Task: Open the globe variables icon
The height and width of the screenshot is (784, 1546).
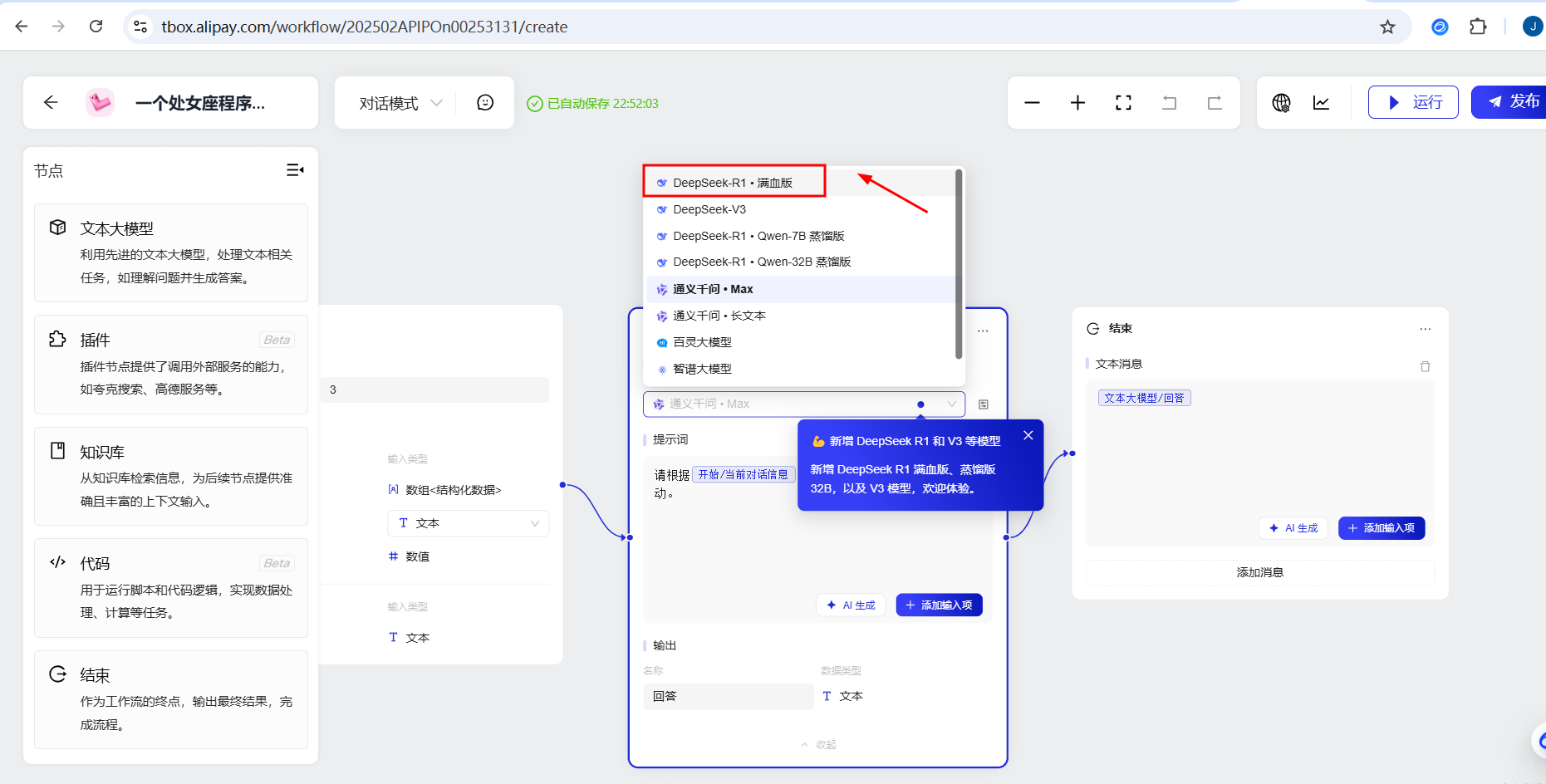Action: (1281, 103)
